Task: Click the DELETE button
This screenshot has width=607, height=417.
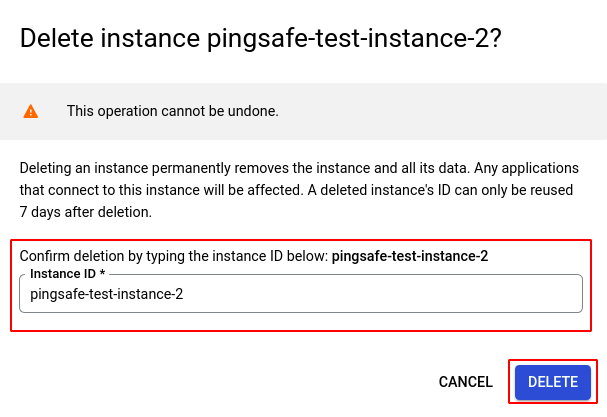Action: (553, 382)
